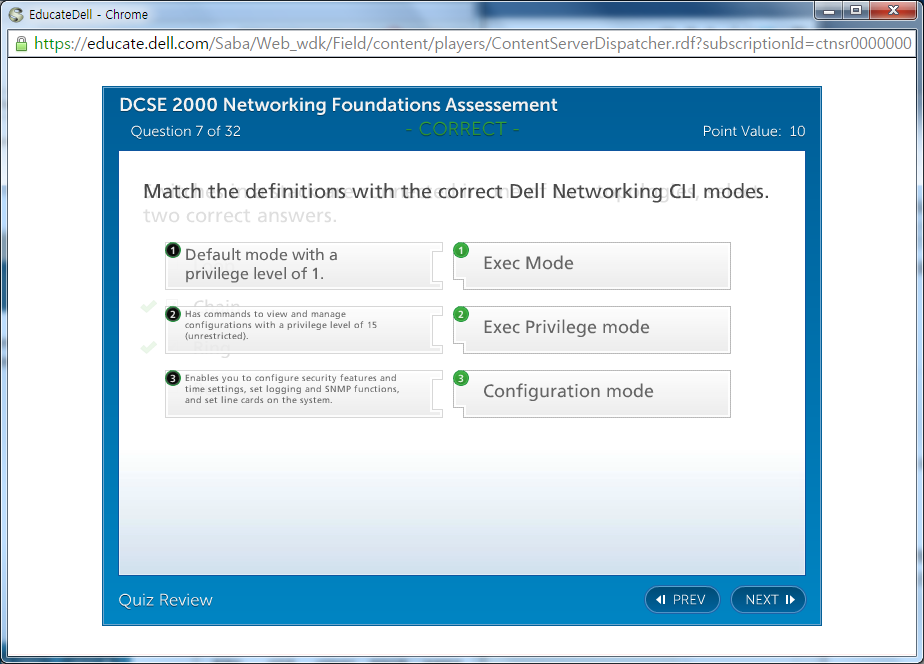Select the Exec Privilege mode answer box
The image size is (924, 664).
coord(595,329)
